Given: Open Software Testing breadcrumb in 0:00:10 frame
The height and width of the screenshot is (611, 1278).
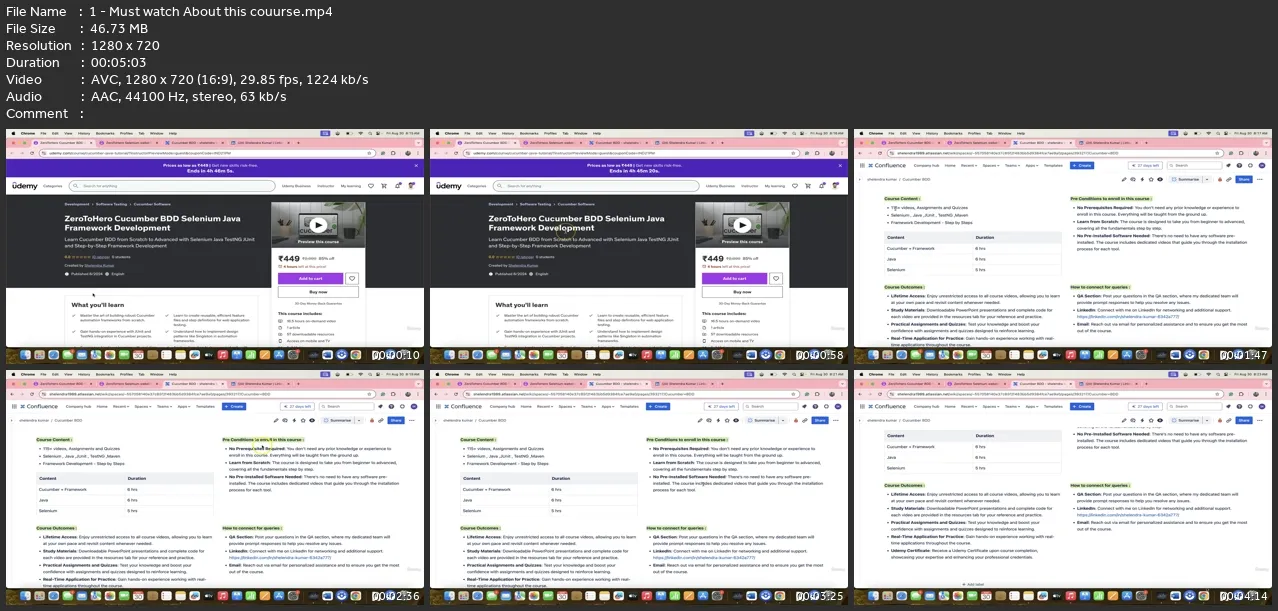Looking at the screenshot, I should coord(111,204).
